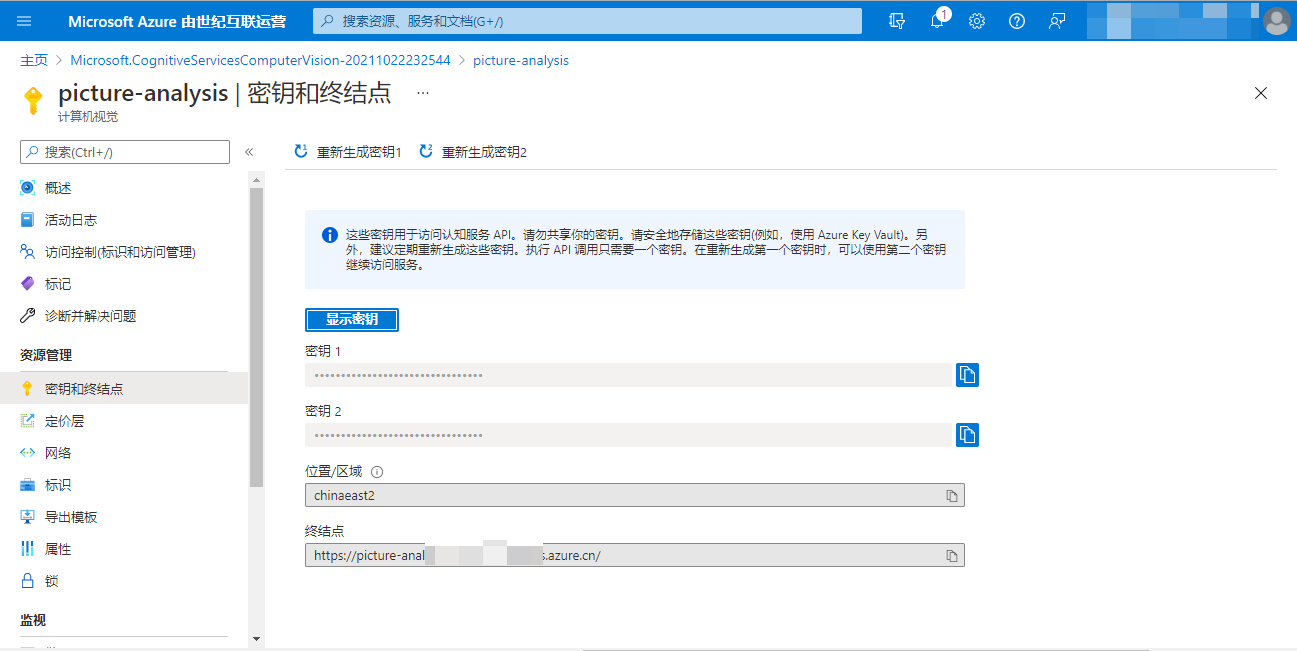
Task: Click the picture-analysis breadcrumb link
Action: [x=521, y=60]
